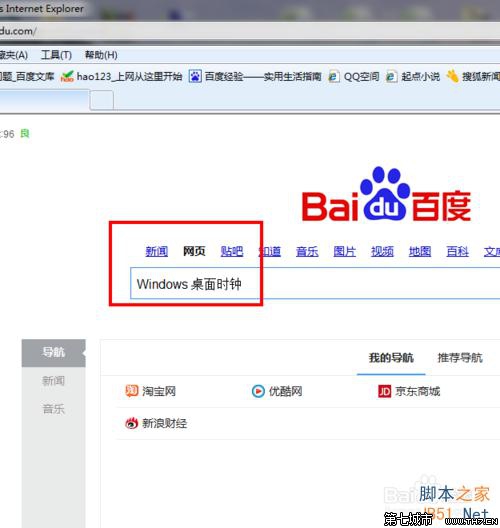The height and width of the screenshot is (528, 500).
Task: Click the Taobao icon beside 淘宝网
Action: 132,391
